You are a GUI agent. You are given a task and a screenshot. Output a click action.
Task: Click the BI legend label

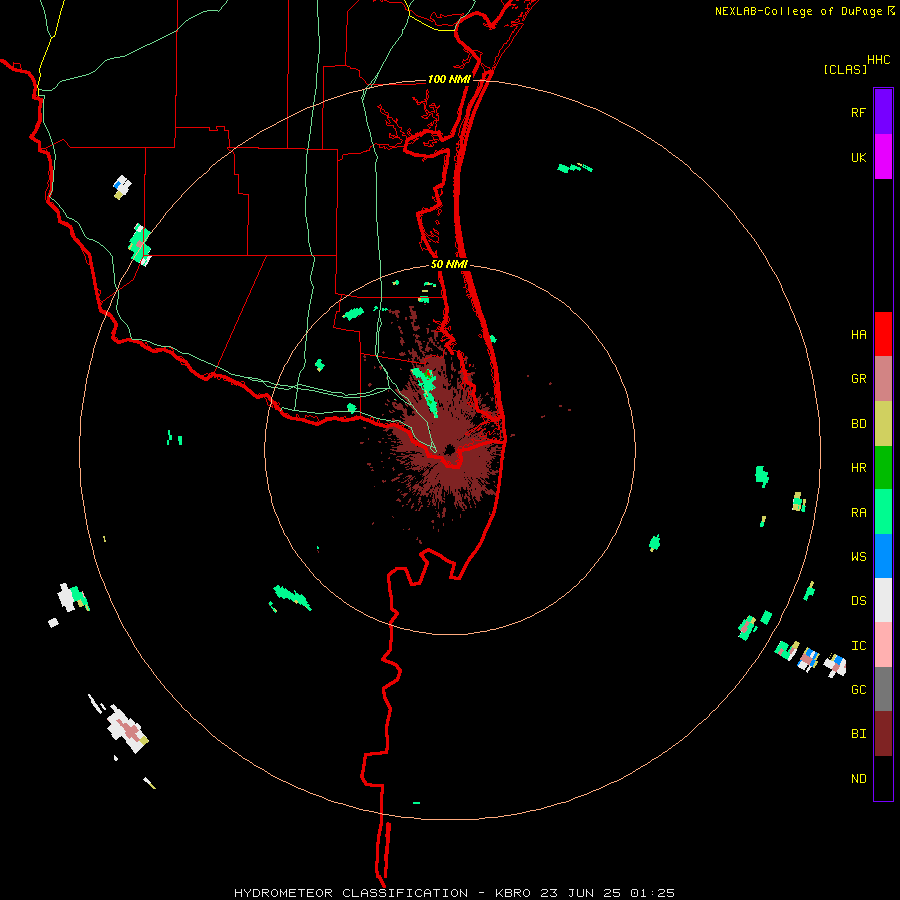click(858, 734)
